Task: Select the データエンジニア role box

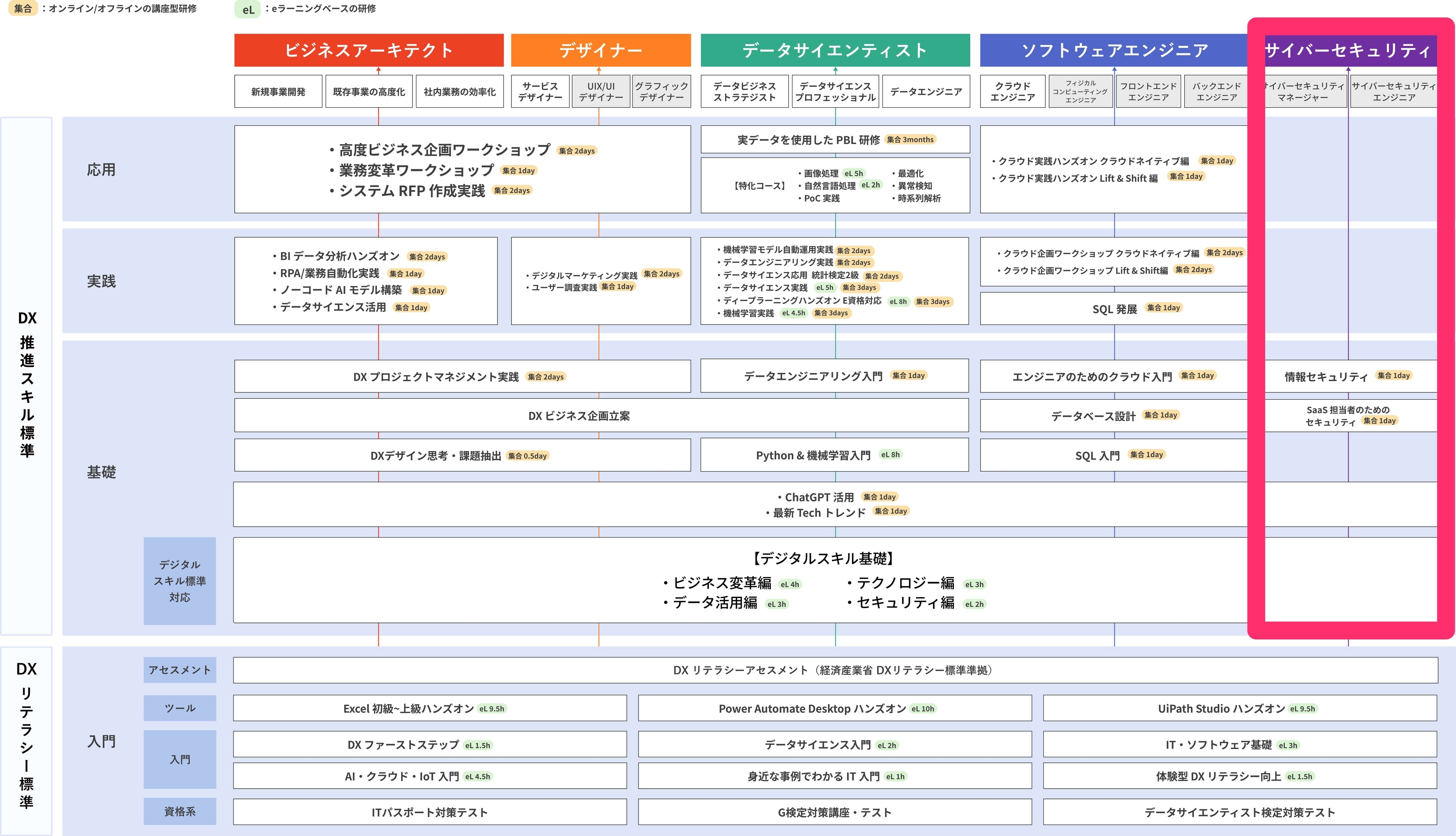Action: click(926, 92)
